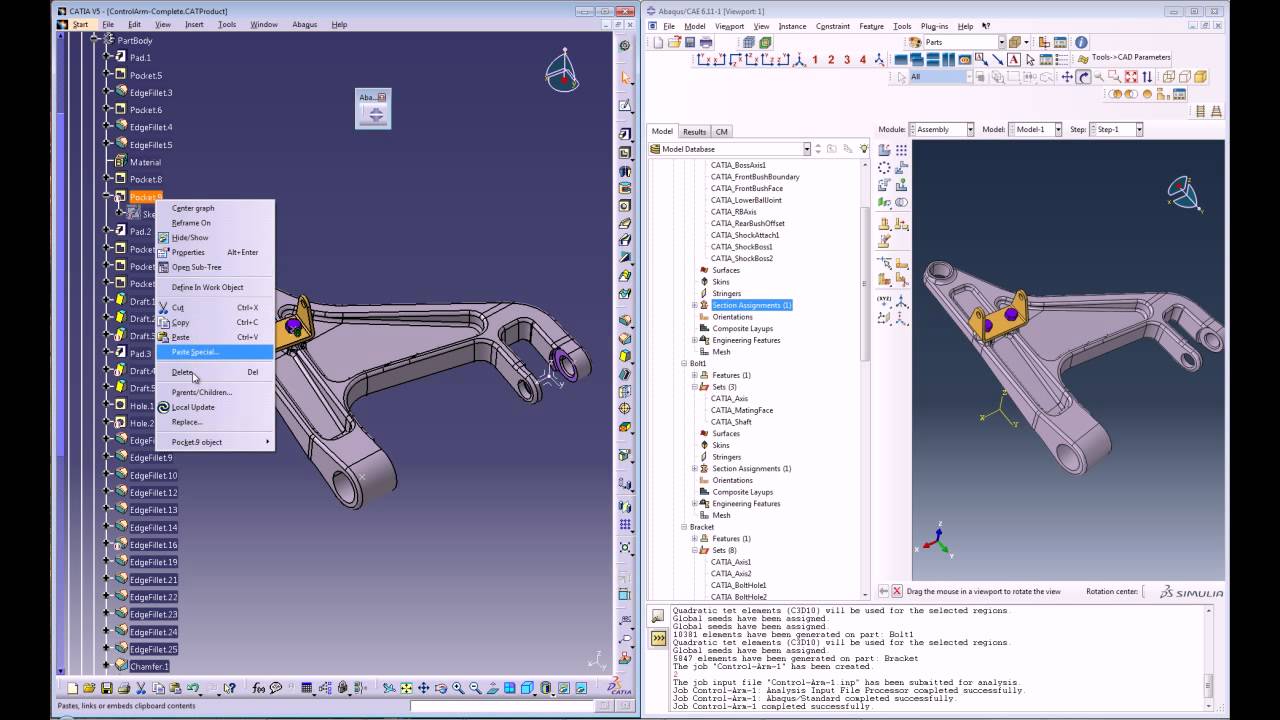The width and height of the screenshot is (1280, 720).
Task: Click the Cut scissors icon in CATIA toolbar
Action: click(x=141, y=688)
